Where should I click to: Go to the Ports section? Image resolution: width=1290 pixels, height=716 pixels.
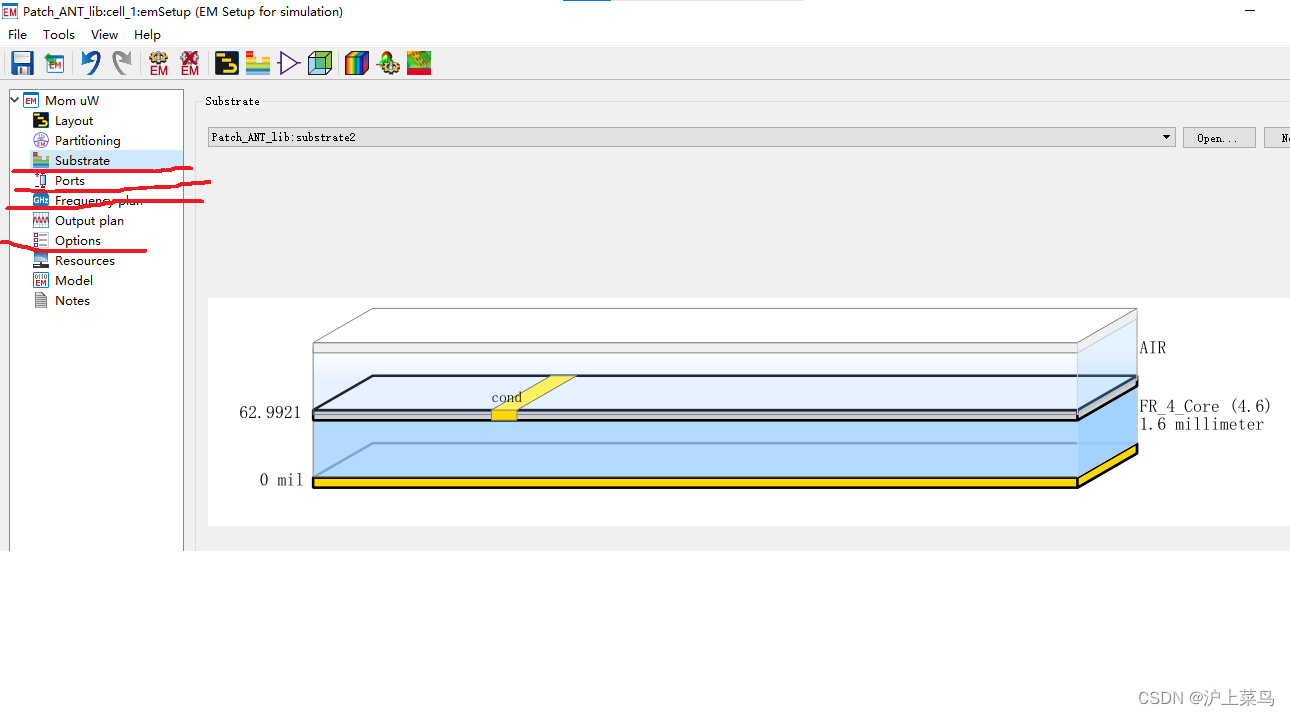[x=70, y=180]
